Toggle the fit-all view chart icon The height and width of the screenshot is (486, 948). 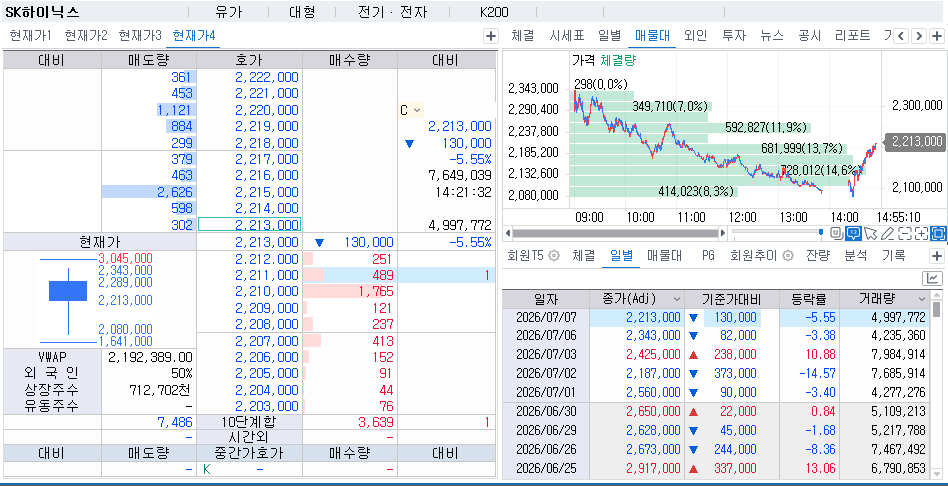938,233
